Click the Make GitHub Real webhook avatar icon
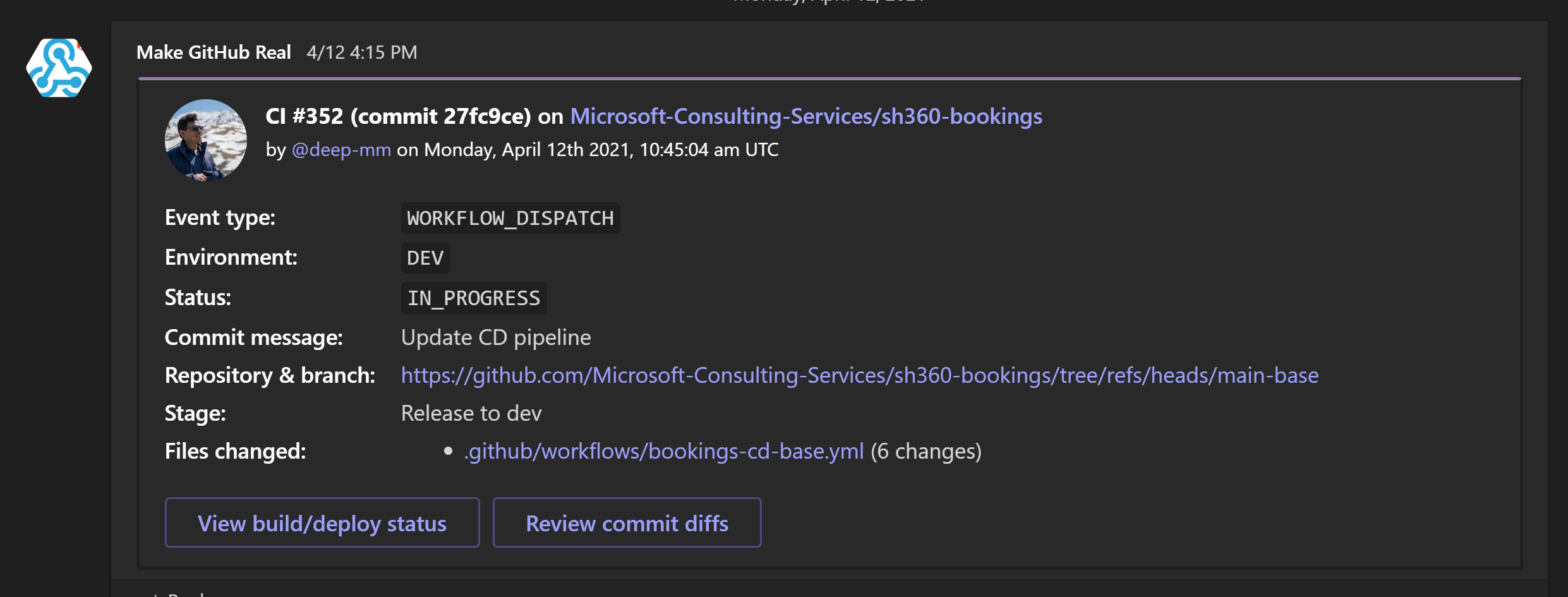 pos(59,68)
